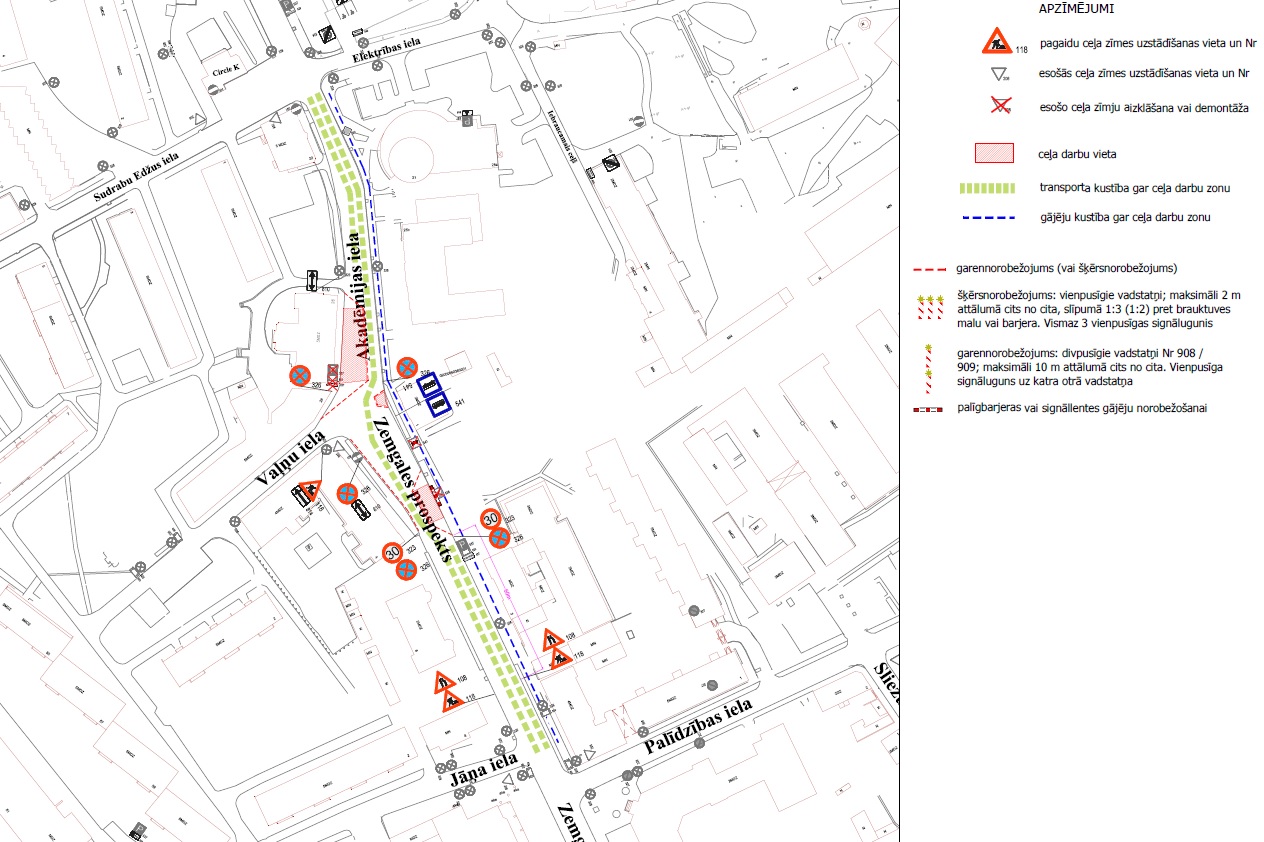1264x842 pixels.
Task: Click the 30 speed limit sign east of Zemgales prospekts
Action: (490, 519)
